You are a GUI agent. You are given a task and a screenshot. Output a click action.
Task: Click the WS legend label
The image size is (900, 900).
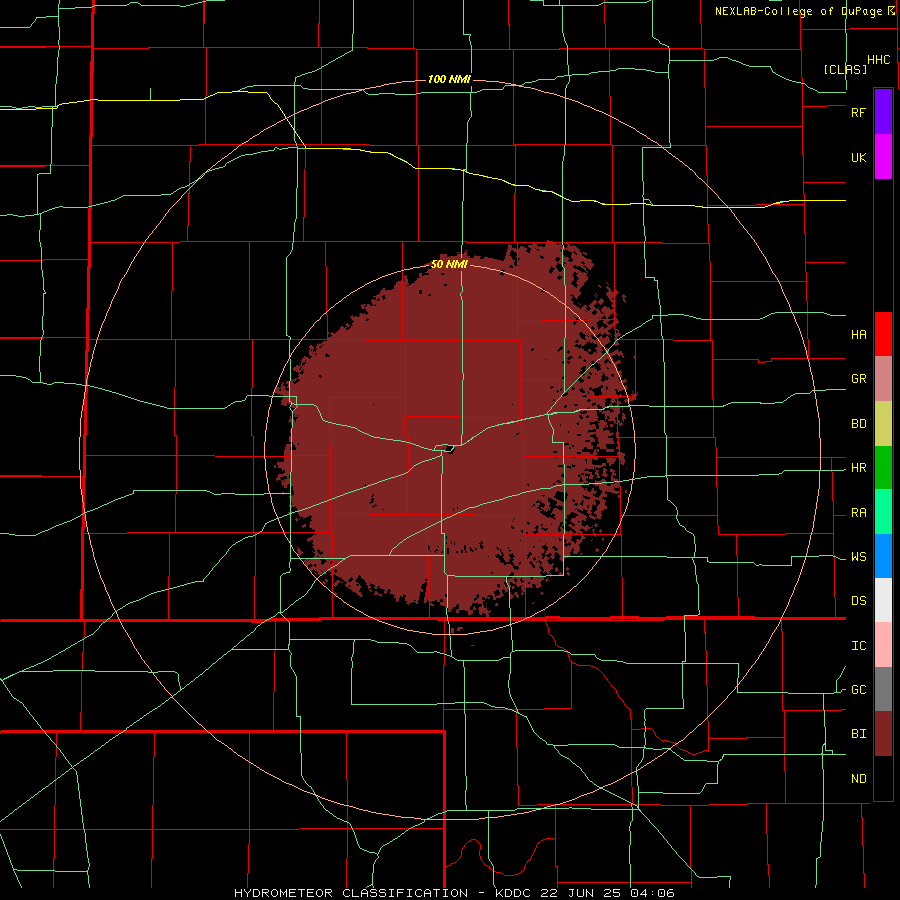click(x=858, y=557)
